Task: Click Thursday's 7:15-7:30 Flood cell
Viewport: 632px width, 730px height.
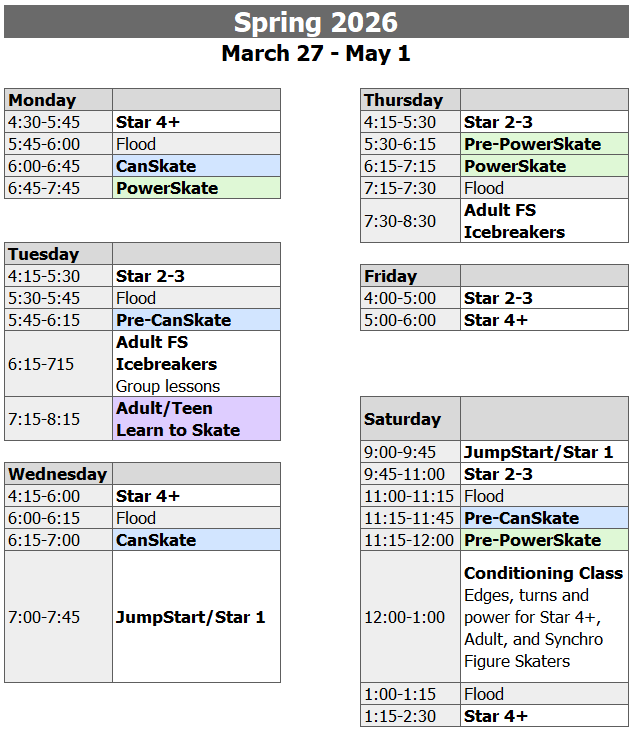Action: [544, 188]
